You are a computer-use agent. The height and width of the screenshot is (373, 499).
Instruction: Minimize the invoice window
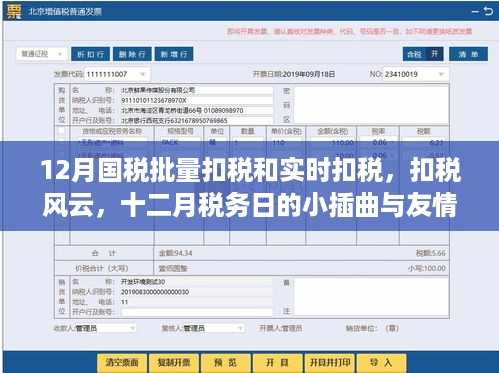pyautogui.click(x=475, y=12)
